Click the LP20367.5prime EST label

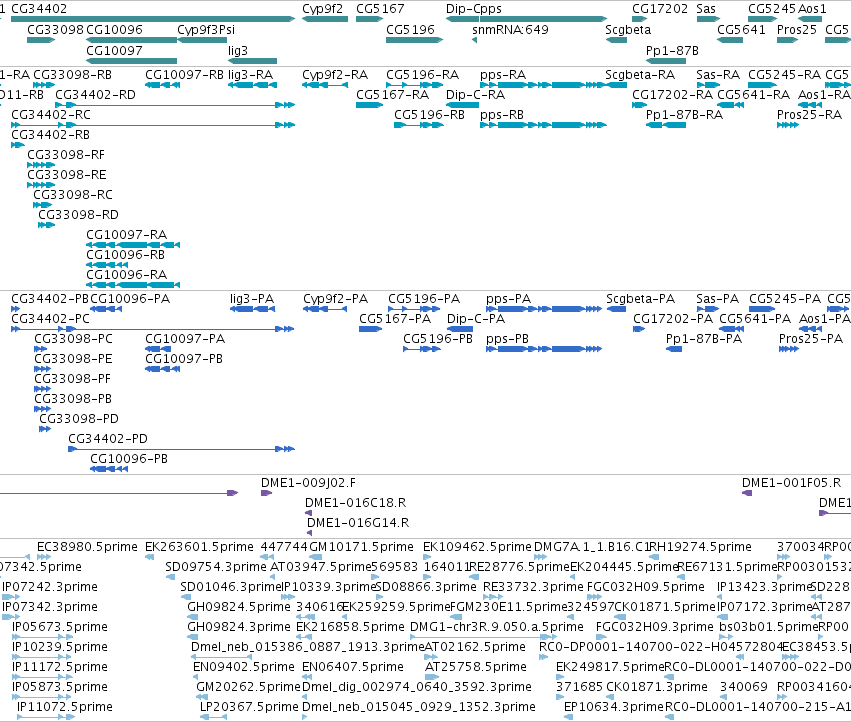click(249, 707)
